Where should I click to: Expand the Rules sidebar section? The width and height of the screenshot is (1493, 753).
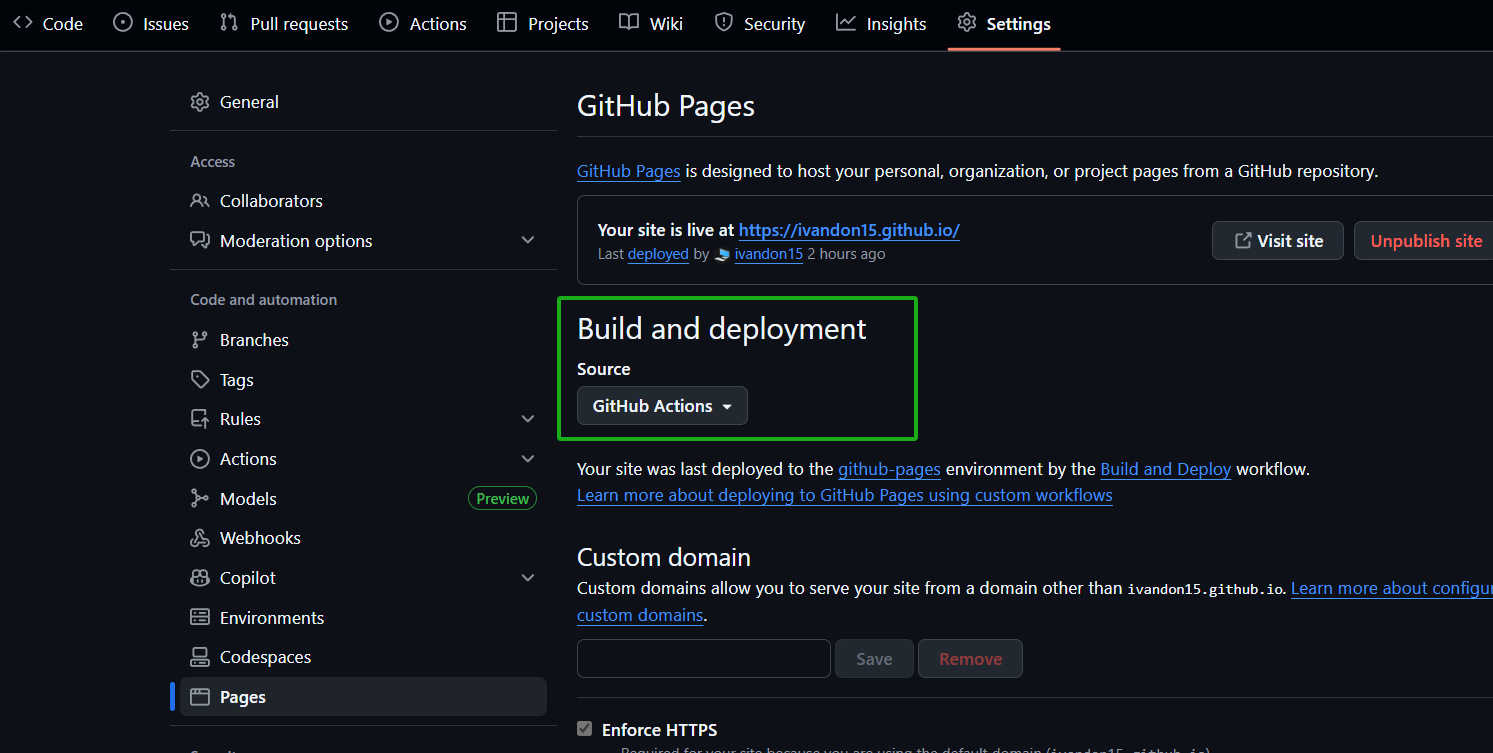pos(528,419)
